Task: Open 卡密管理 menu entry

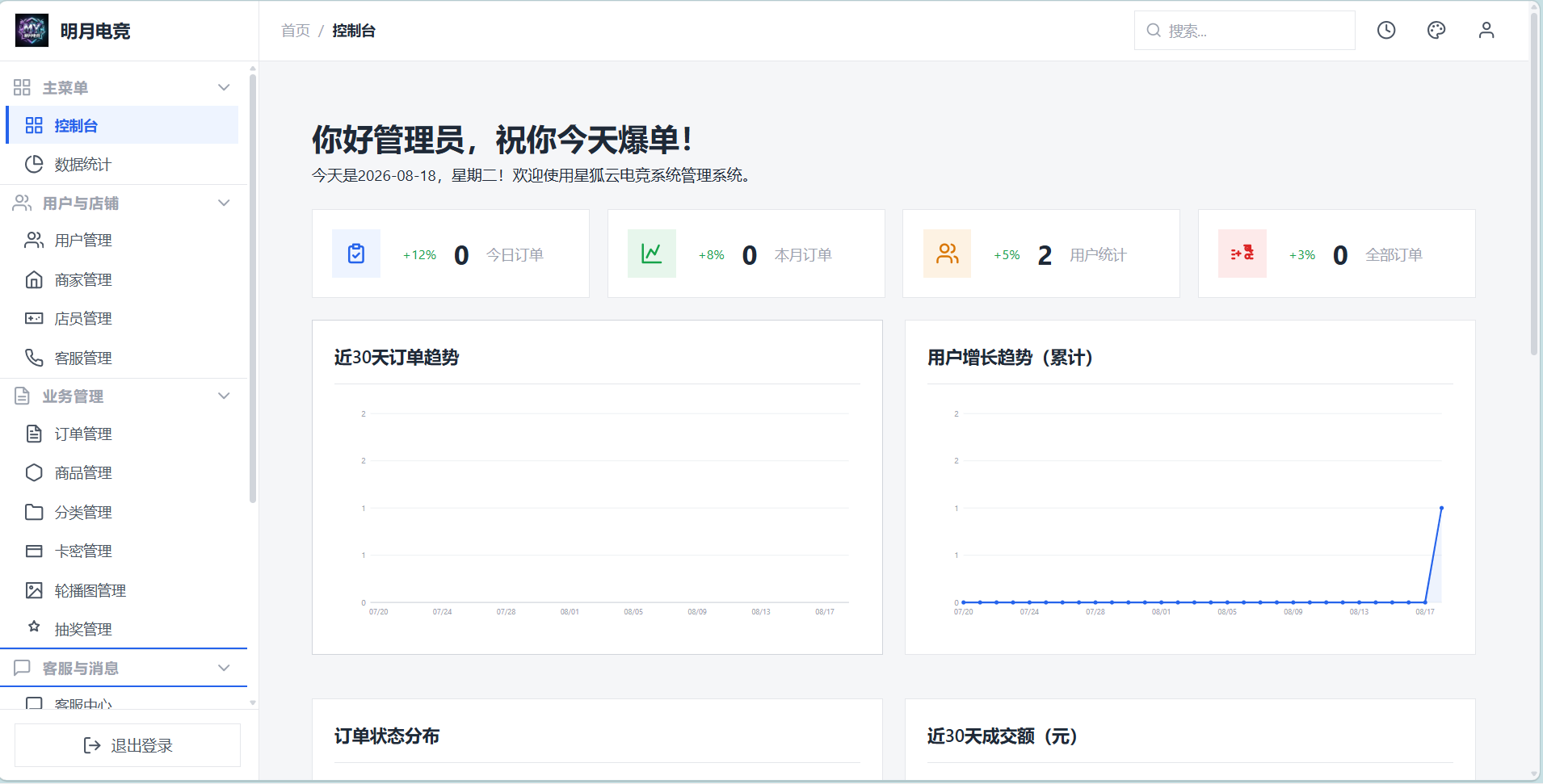Action: pyautogui.click(x=122, y=551)
